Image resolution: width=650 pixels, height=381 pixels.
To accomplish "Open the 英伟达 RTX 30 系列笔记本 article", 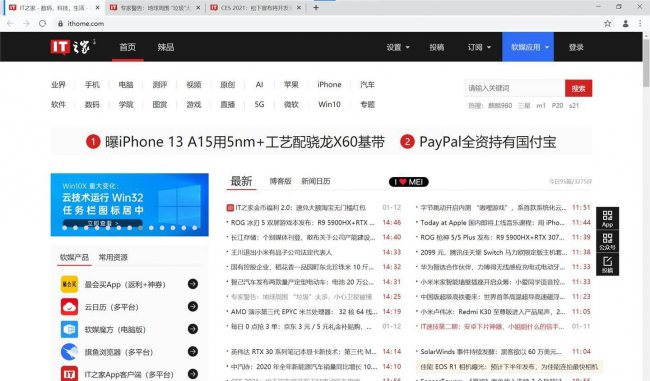I will pos(303,352).
